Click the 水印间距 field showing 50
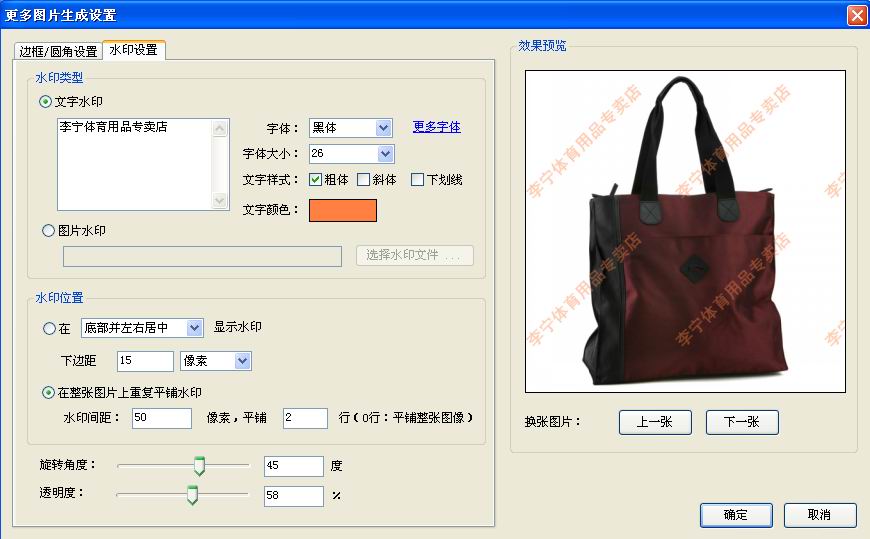The image size is (870, 539). (x=162, y=418)
